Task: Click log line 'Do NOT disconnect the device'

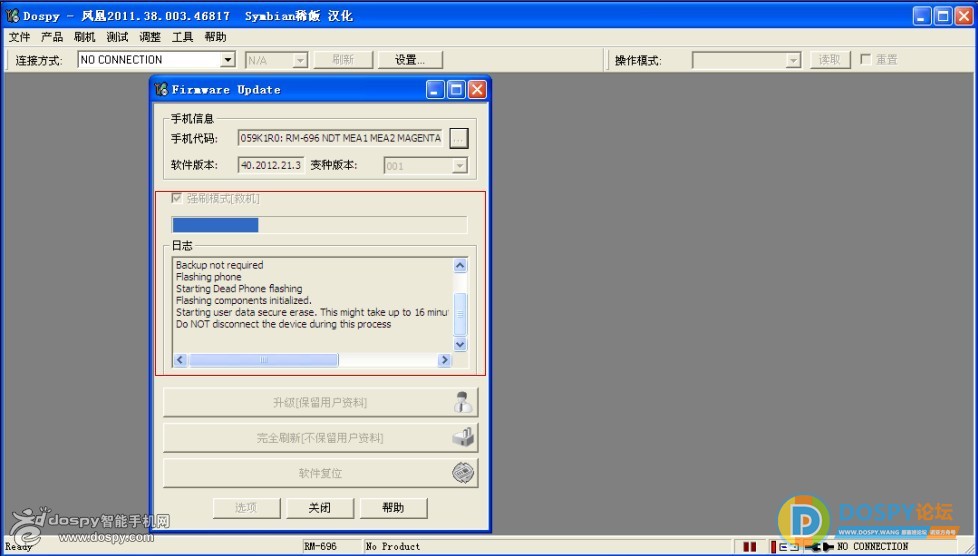Action: 284,324
